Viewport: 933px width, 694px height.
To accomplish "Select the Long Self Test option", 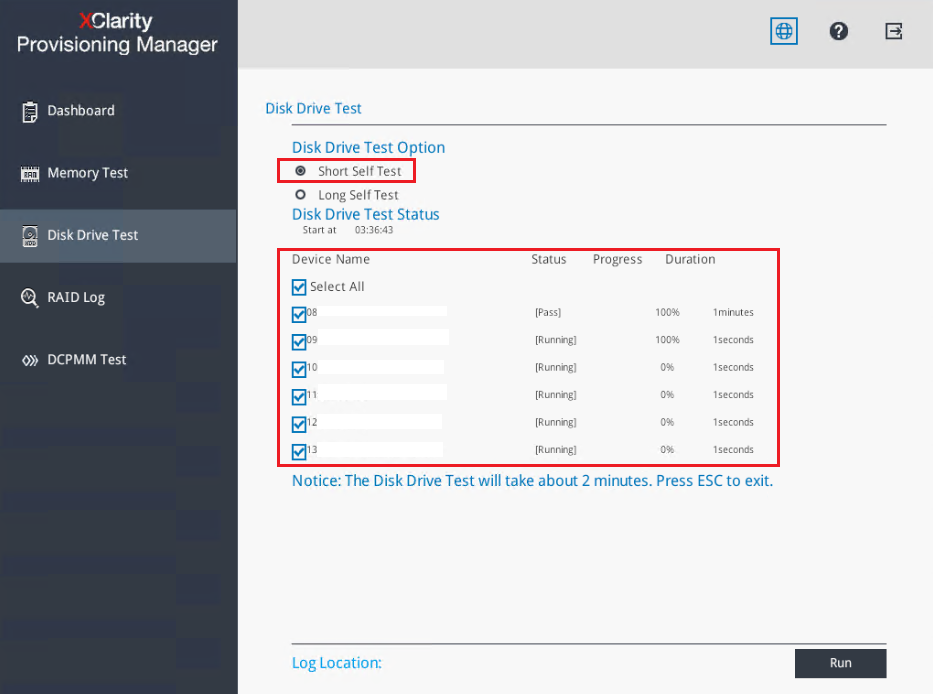I will coord(300,195).
